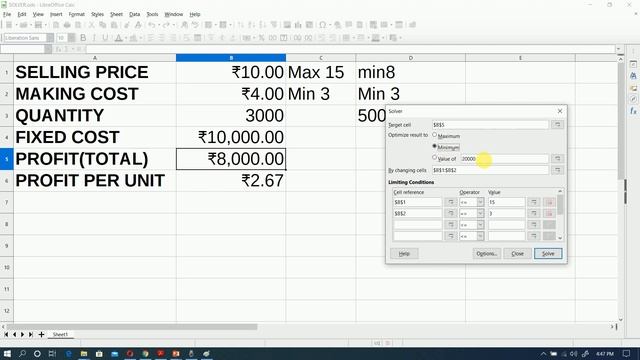Click the Solve button
This screenshot has height=360, width=640.
pyautogui.click(x=548, y=253)
